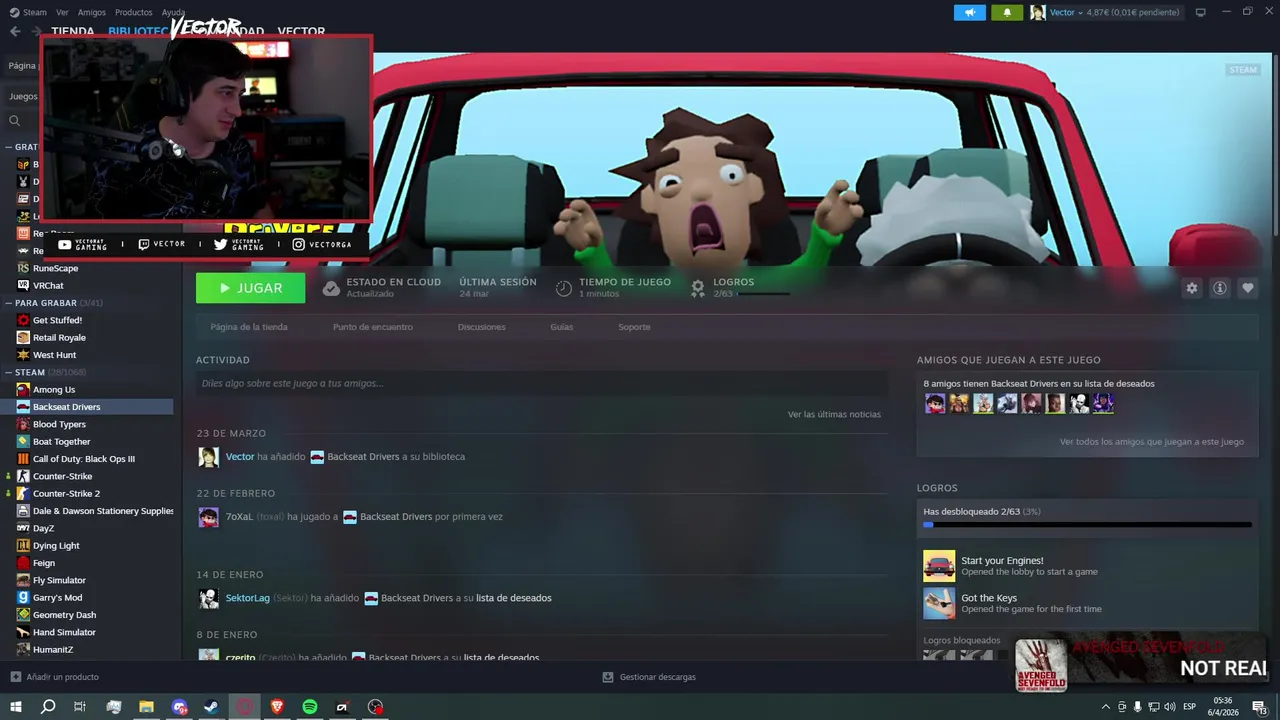Open the Guías tab
Screen dimensions: 1280x720
pos(562,327)
